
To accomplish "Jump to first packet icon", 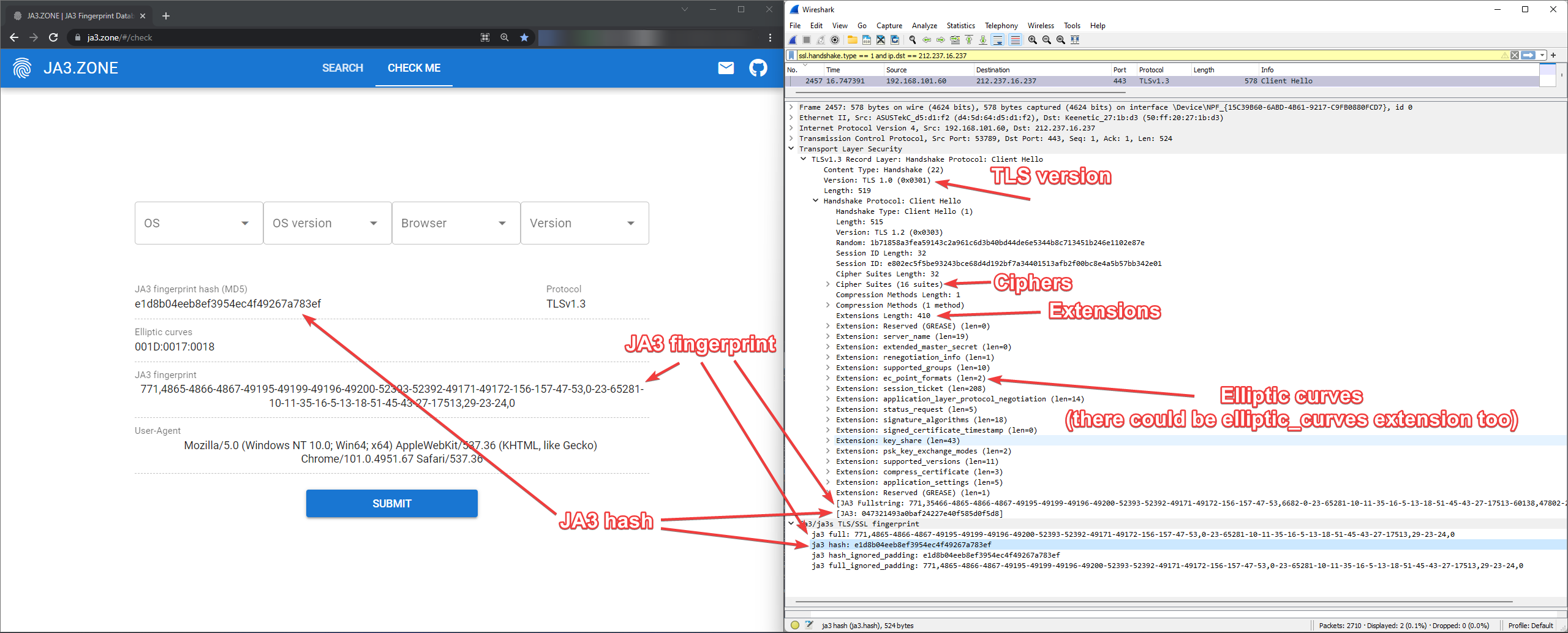I will [x=969, y=40].
